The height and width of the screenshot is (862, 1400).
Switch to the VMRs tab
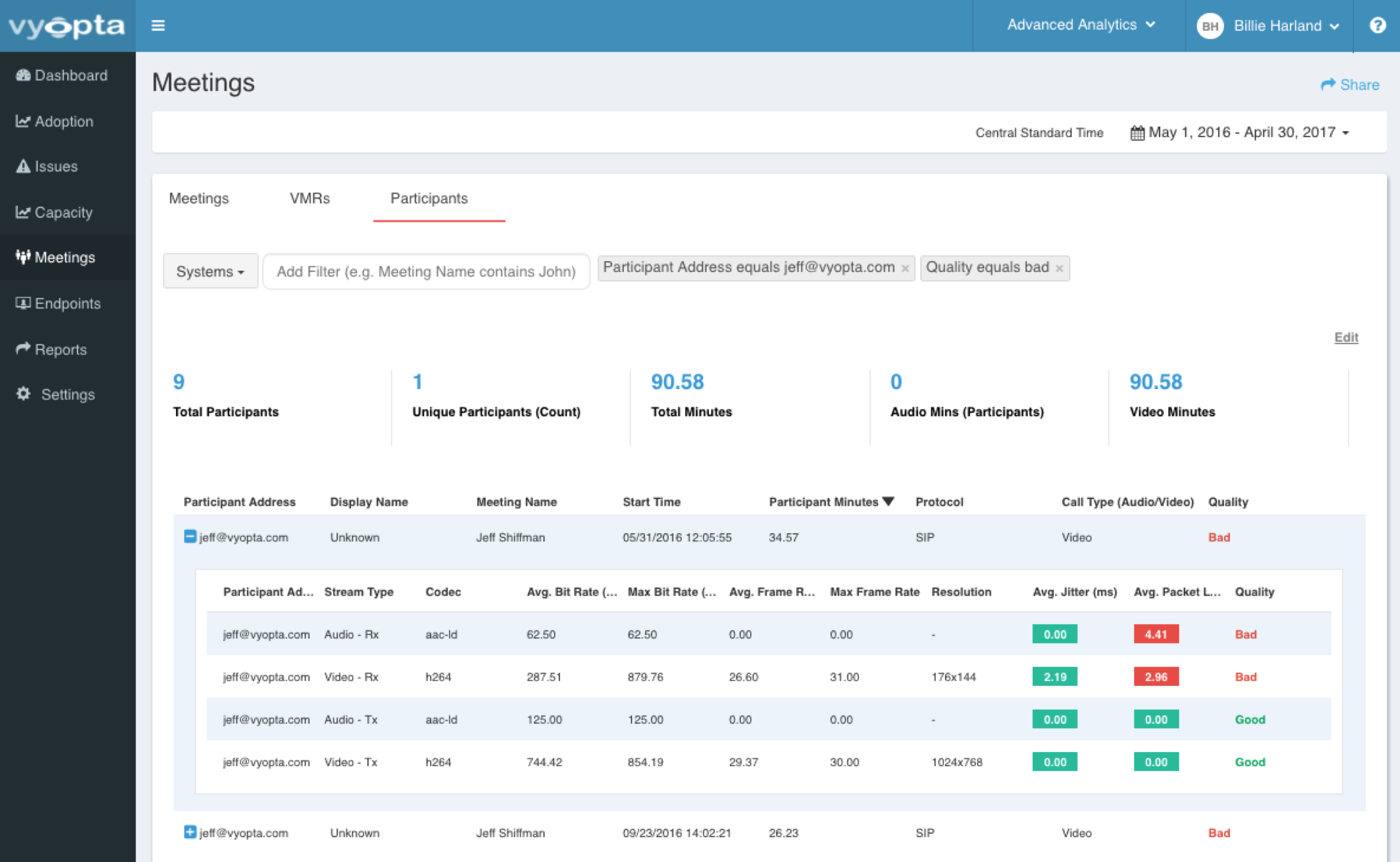[310, 198]
